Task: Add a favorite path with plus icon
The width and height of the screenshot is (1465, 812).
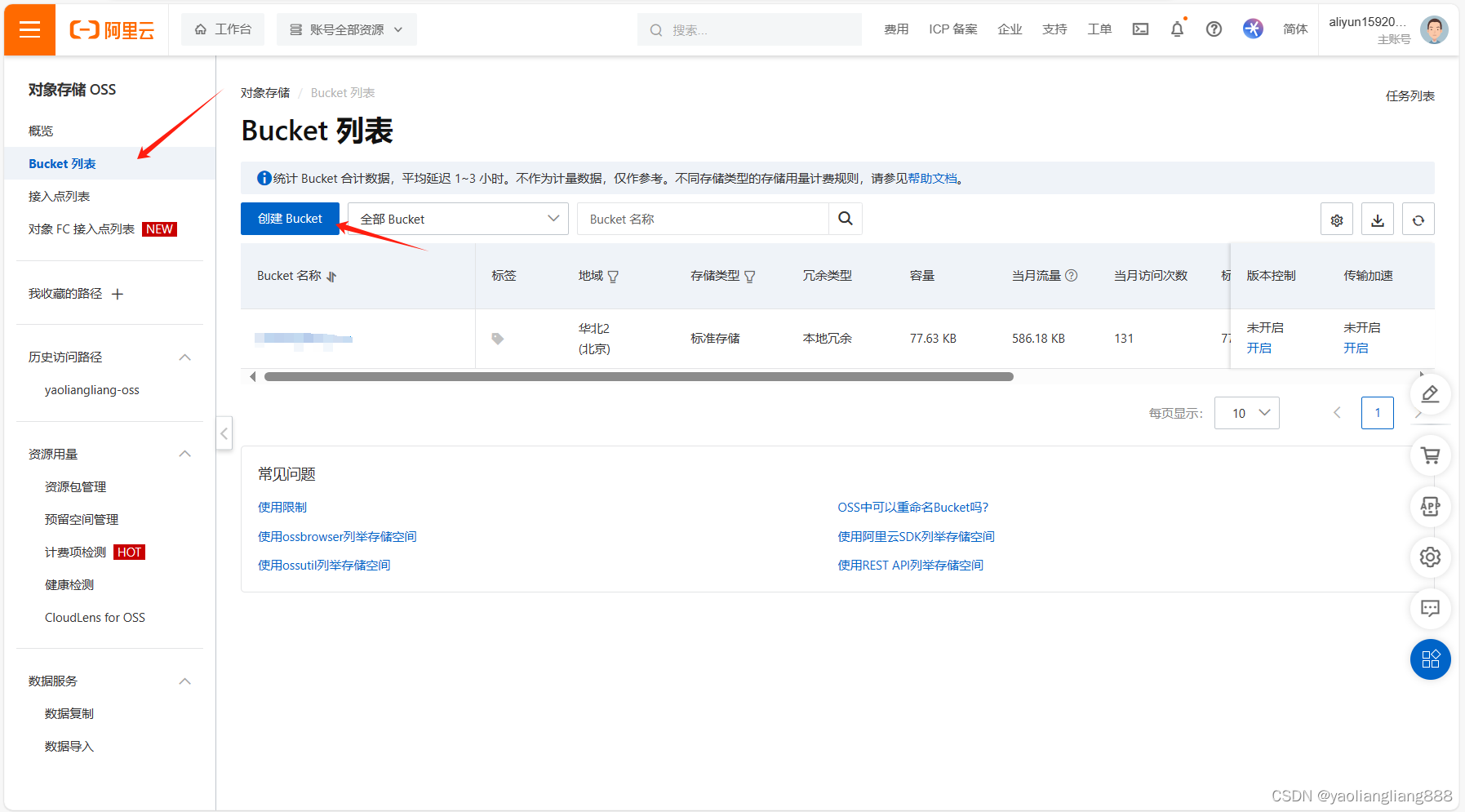Action: (x=118, y=294)
